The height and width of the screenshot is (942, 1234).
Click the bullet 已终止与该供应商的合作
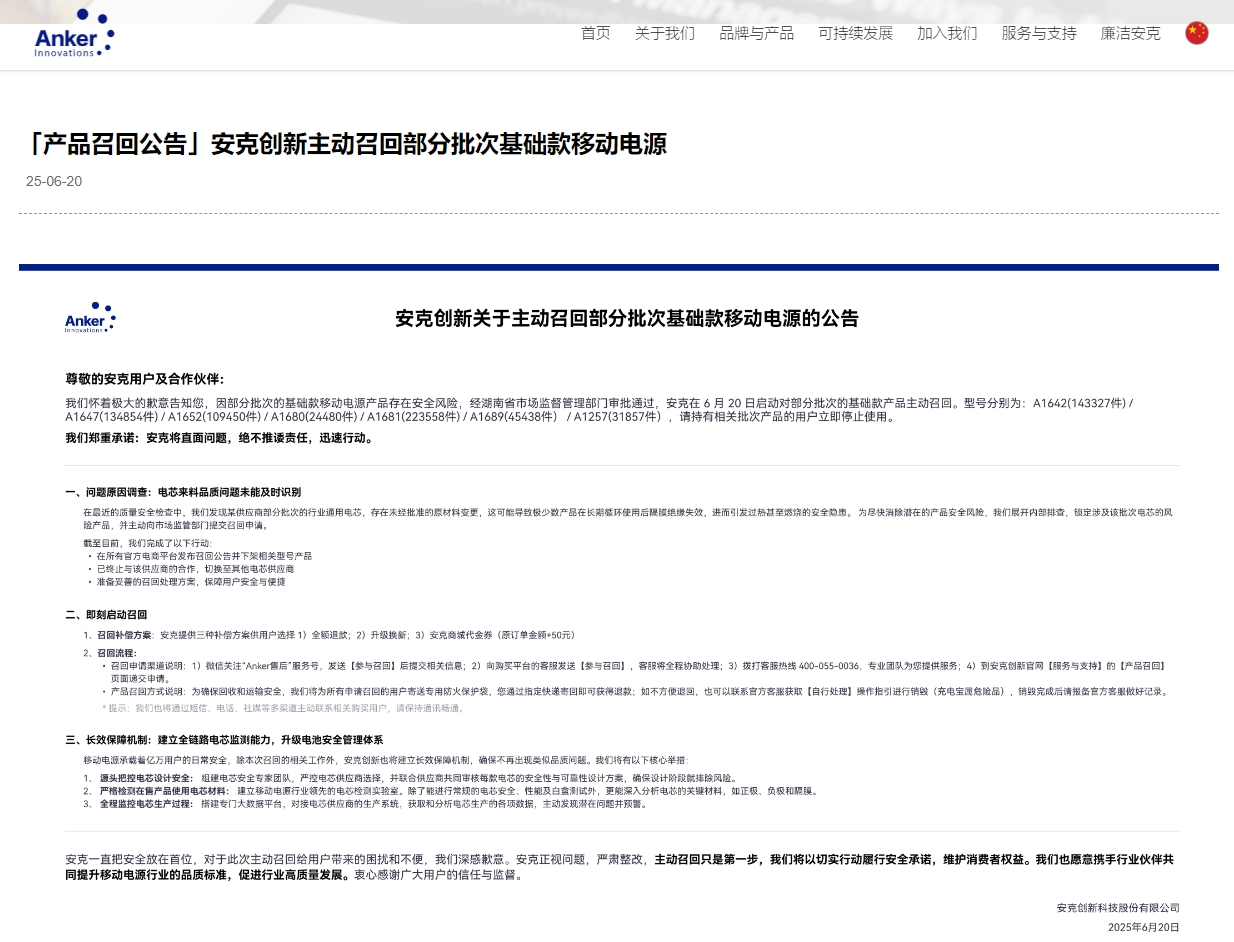click(x=195, y=568)
